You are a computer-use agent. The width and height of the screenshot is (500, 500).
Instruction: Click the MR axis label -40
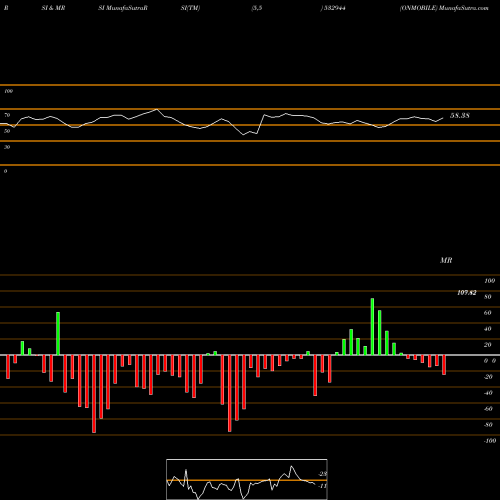(488, 393)
